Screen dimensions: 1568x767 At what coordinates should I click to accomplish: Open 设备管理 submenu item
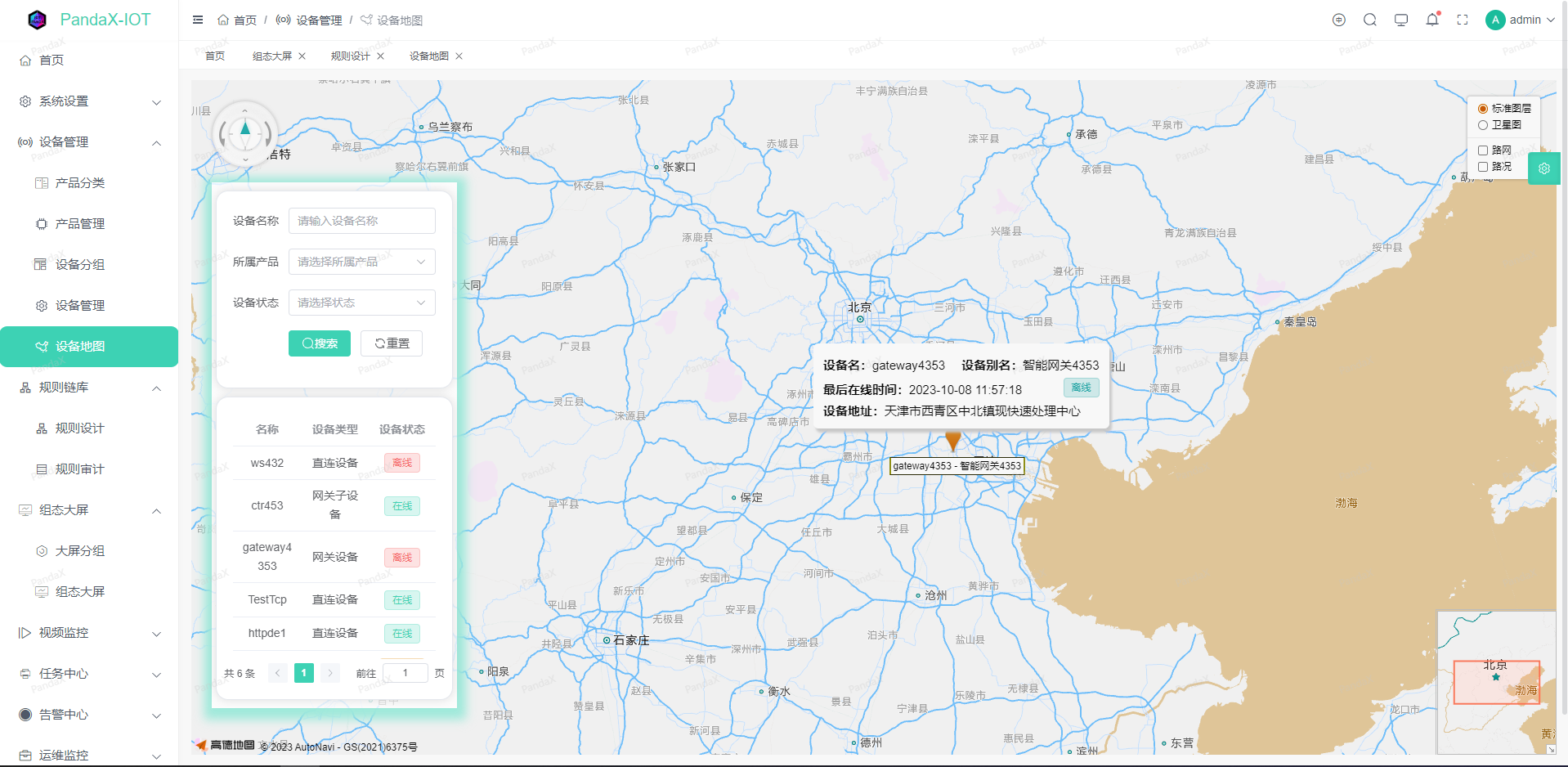89,306
